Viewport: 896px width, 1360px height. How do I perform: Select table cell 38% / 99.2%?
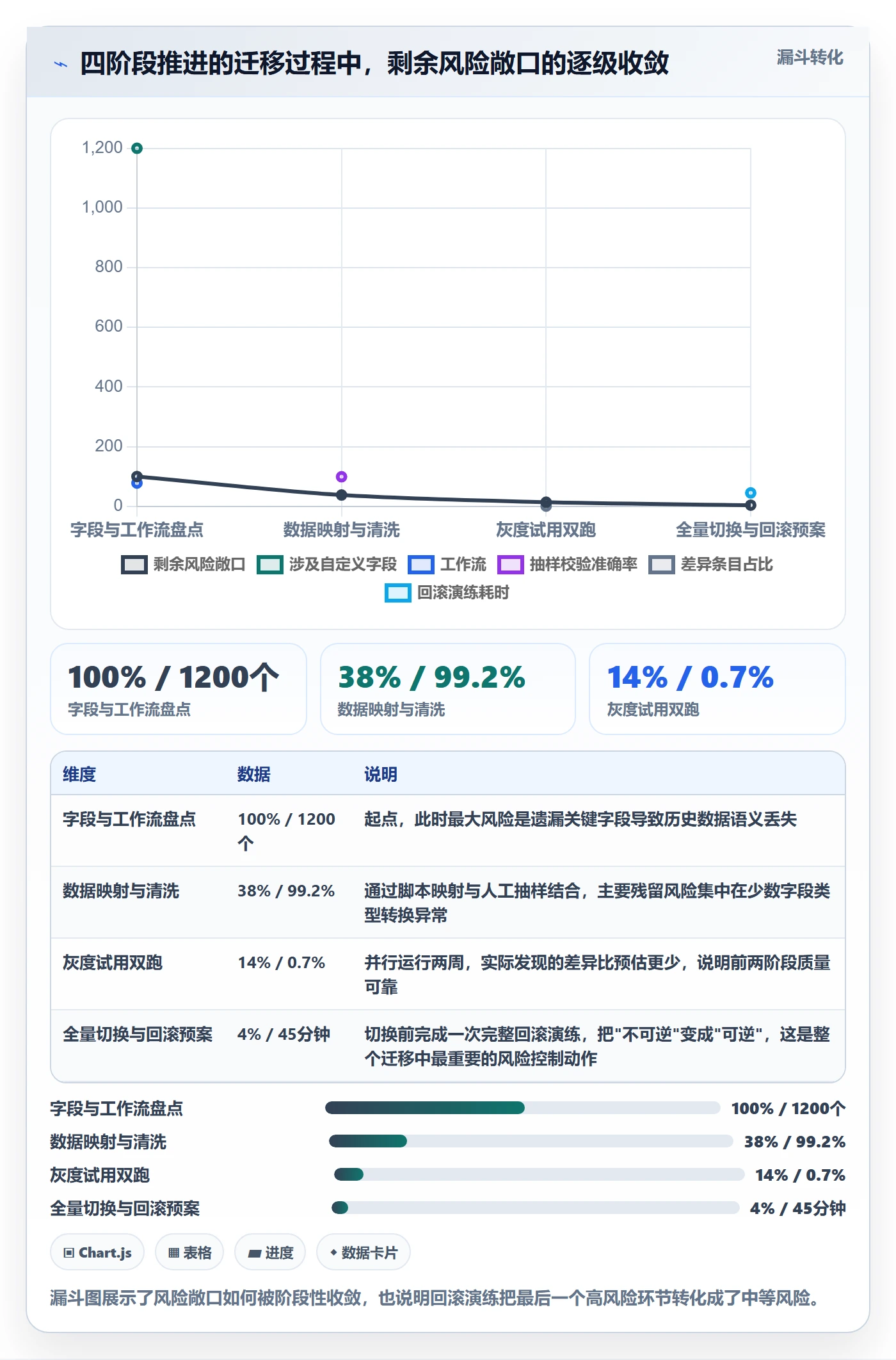286,891
